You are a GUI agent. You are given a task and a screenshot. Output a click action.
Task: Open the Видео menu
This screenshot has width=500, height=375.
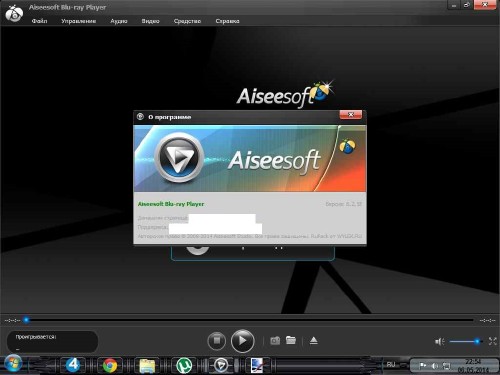point(150,21)
